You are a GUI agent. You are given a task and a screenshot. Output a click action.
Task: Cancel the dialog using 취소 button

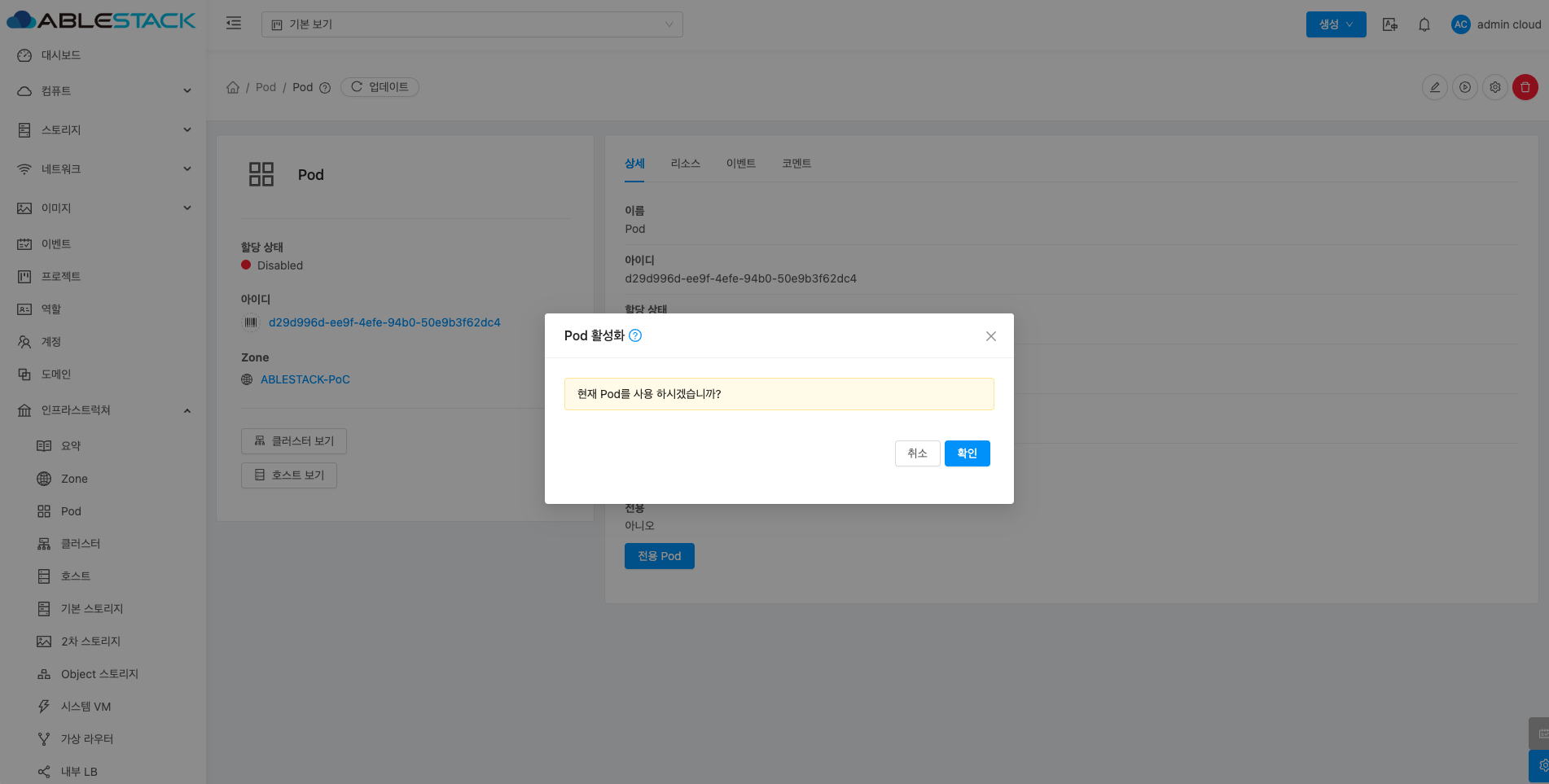(917, 453)
